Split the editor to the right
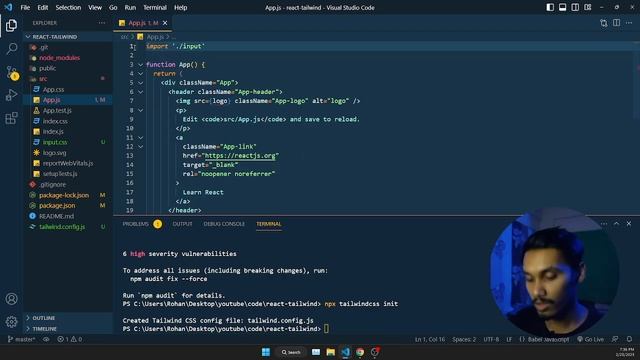The width and height of the screenshot is (640, 360). pyautogui.click(x=616, y=23)
